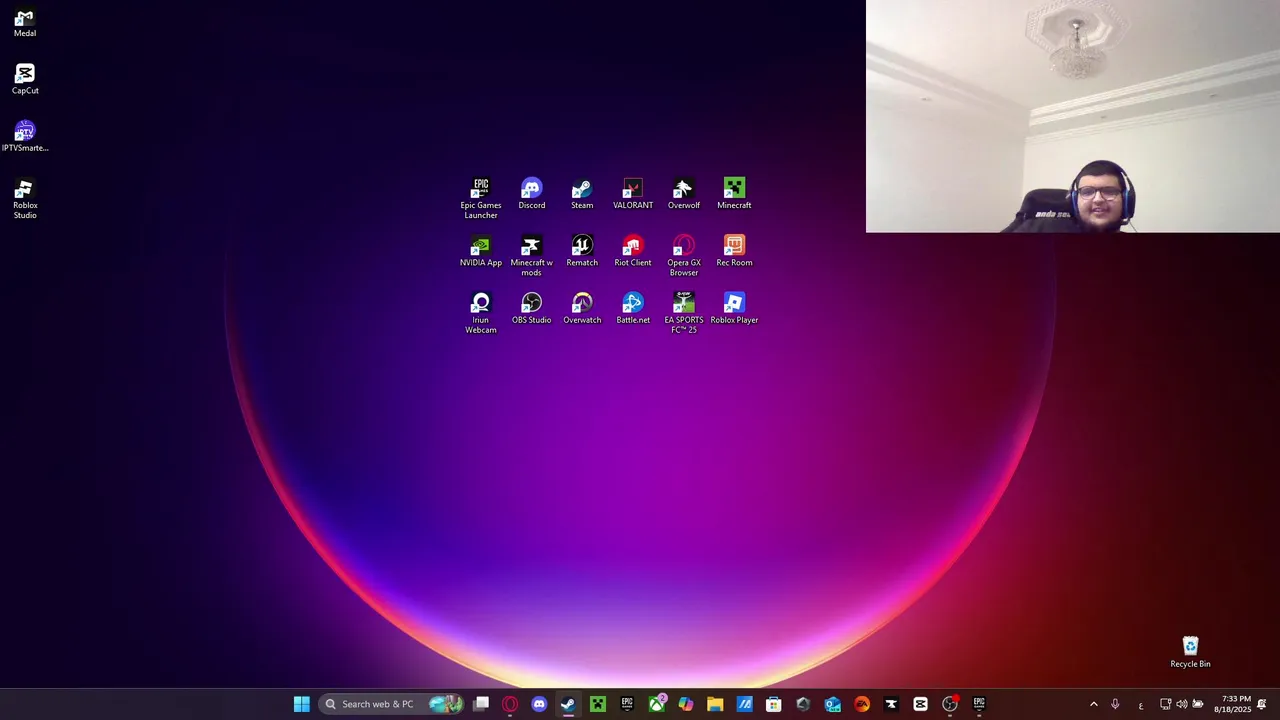Select the Opera GX Browser desktop icon

coord(684,256)
